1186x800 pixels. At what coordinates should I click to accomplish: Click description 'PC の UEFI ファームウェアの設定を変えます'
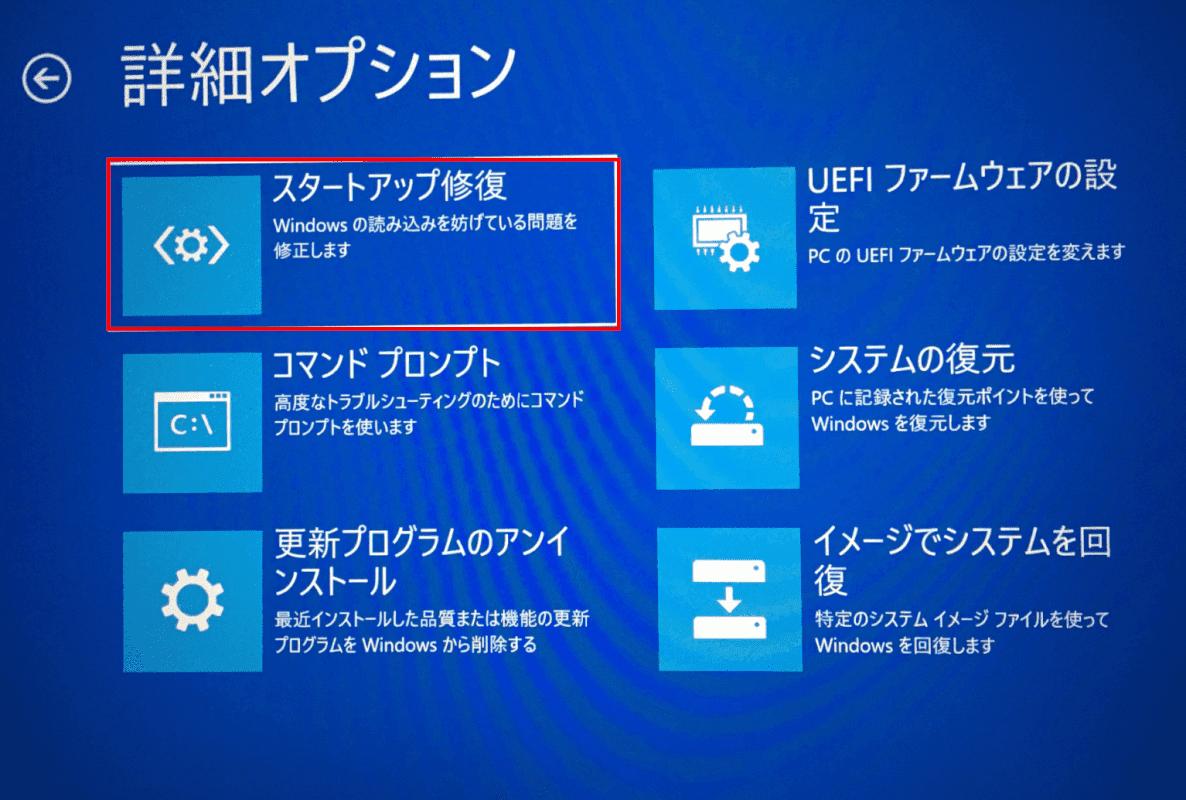(967, 254)
